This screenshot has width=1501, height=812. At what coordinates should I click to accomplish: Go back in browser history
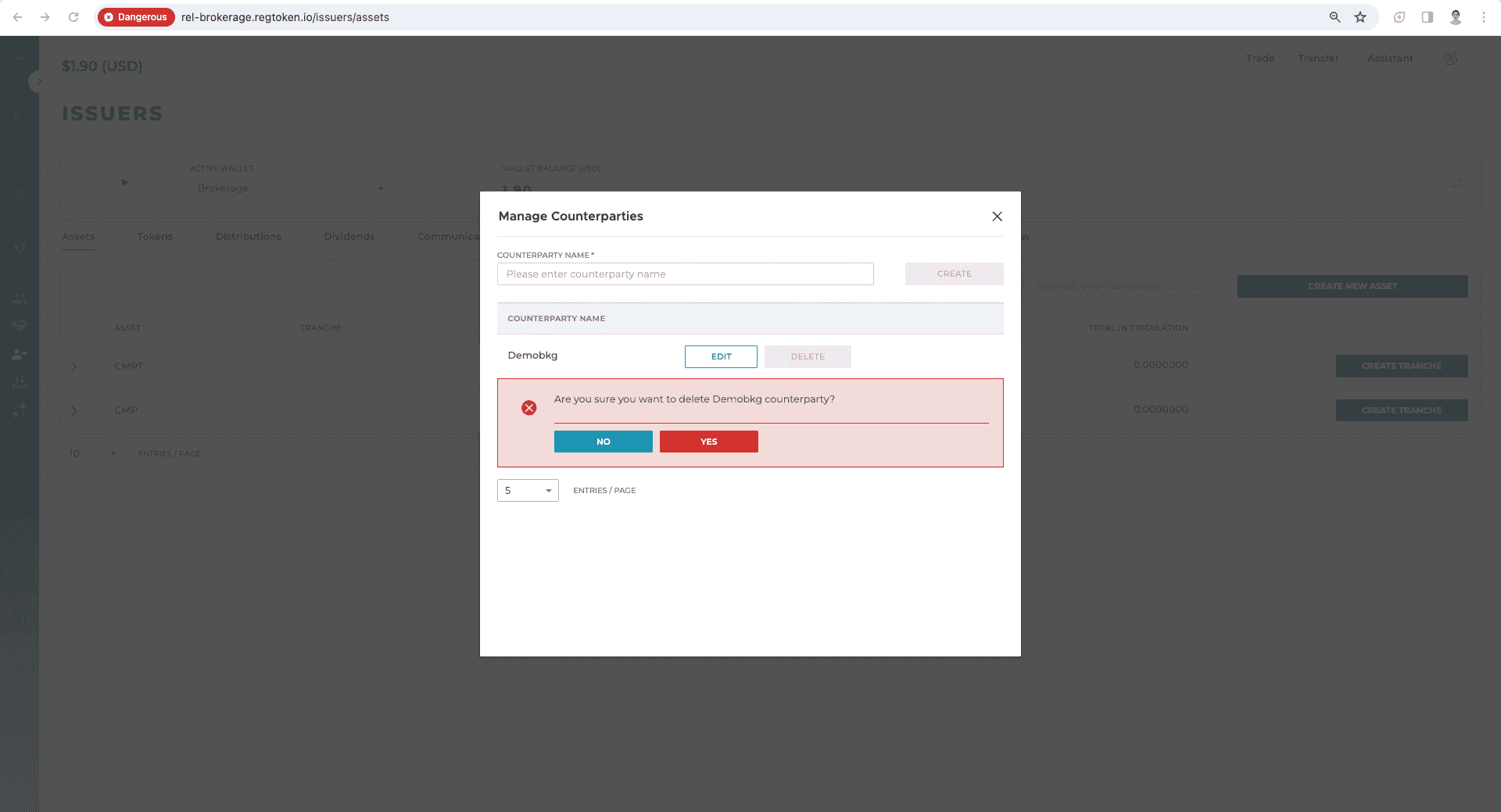[x=17, y=17]
